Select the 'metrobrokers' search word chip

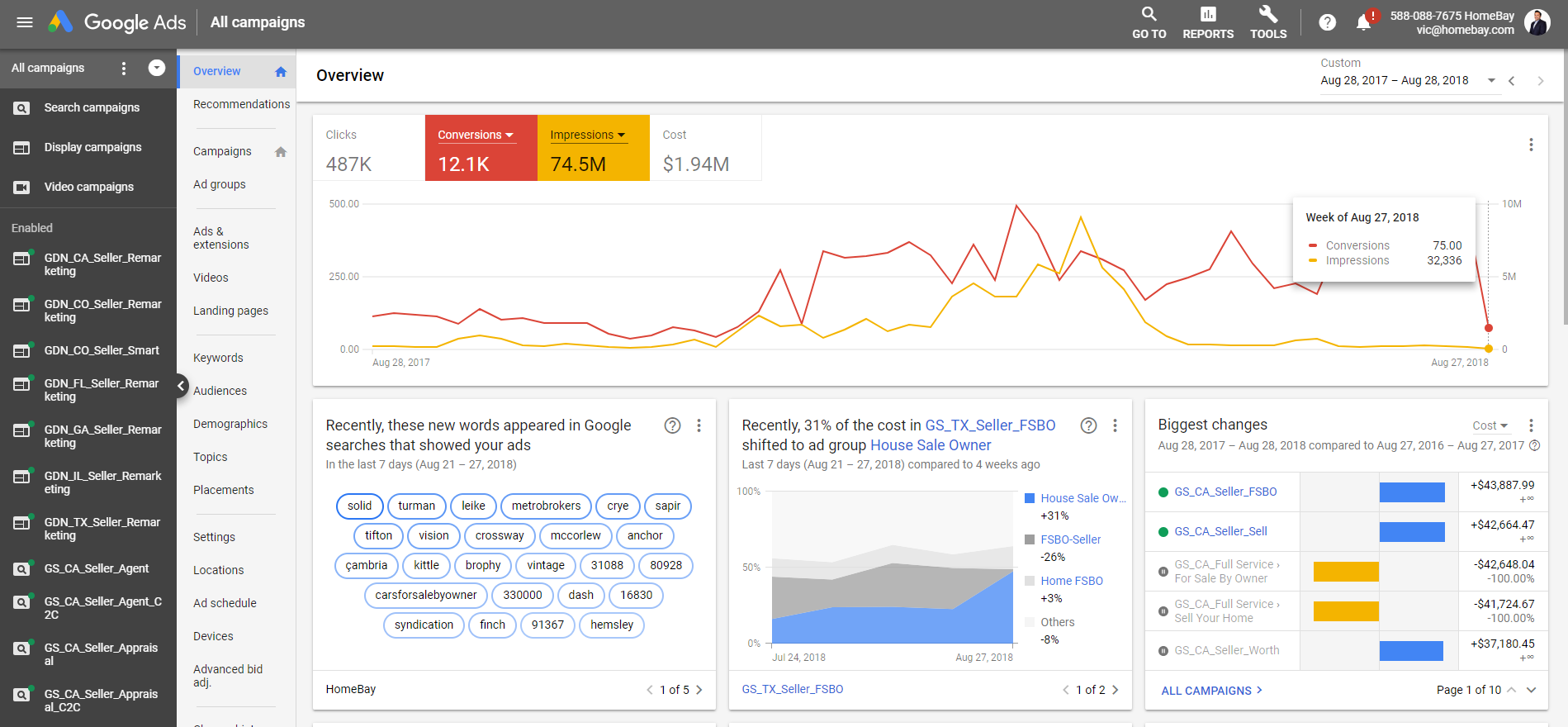tap(546, 506)
